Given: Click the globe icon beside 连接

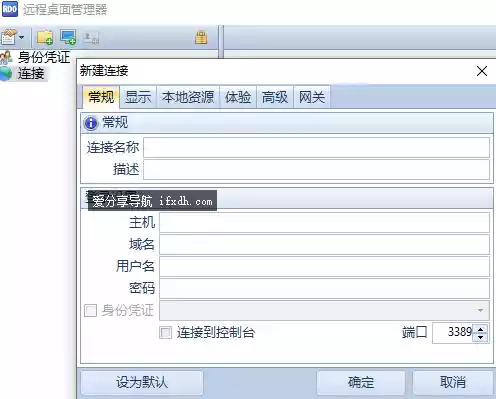Looking at the screenshot, I should tap(6, 73).
